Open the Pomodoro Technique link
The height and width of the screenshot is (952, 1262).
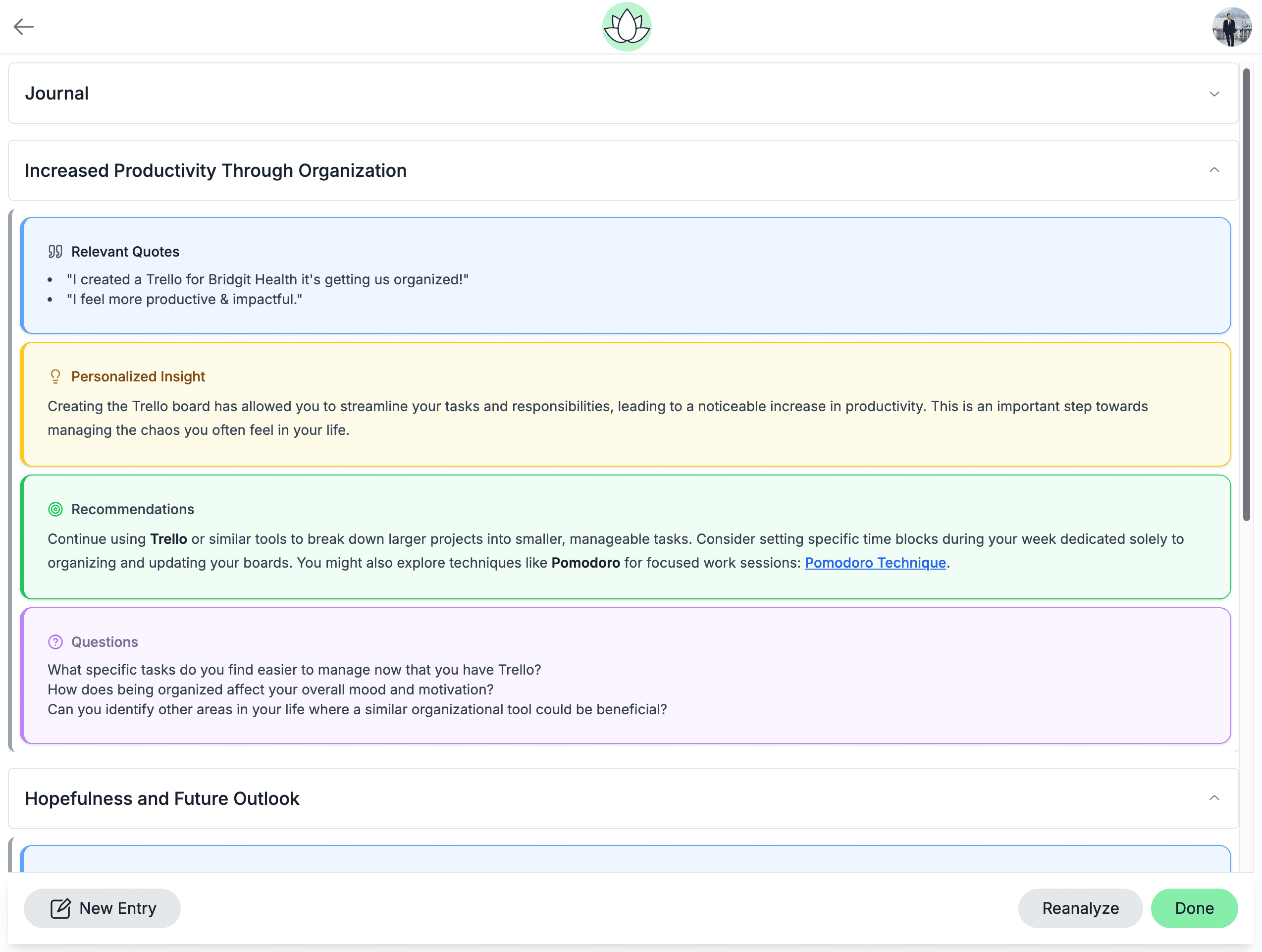point(875,563)
